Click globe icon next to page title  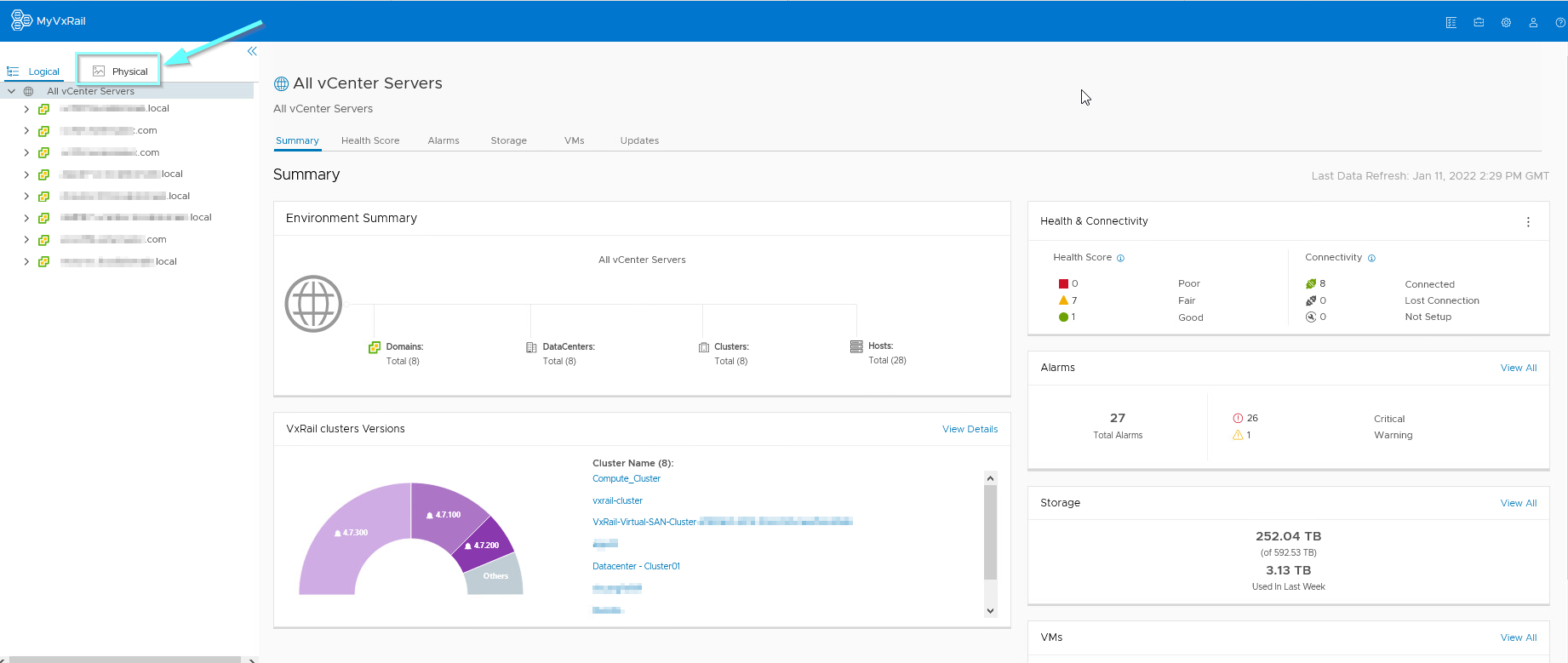point(281,84)
